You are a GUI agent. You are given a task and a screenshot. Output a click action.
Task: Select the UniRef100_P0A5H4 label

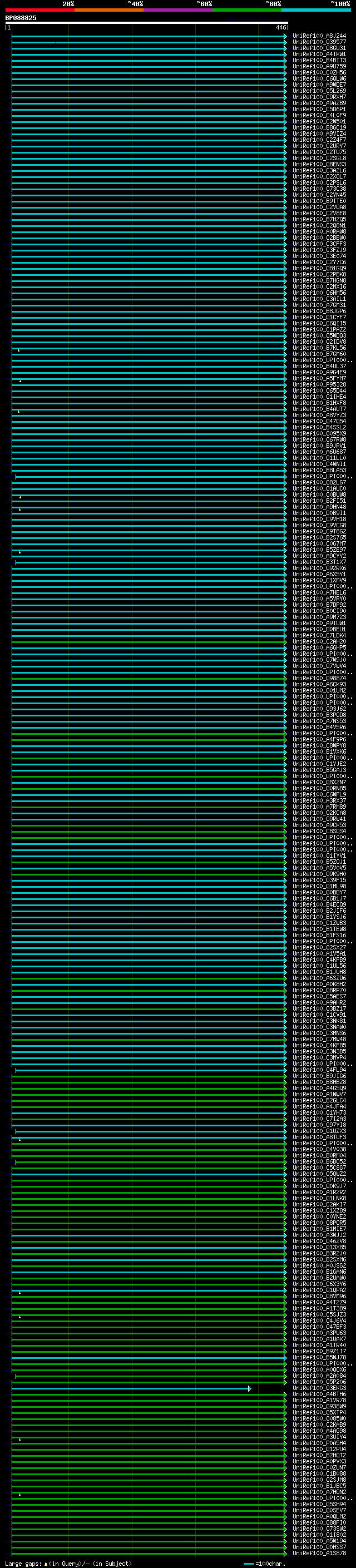(319, 1443)
